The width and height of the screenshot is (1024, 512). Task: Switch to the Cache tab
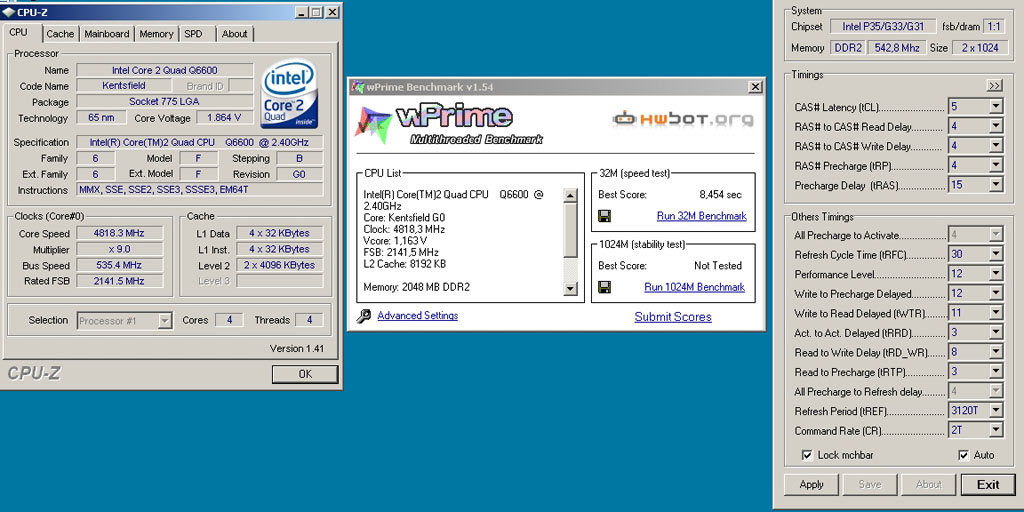coord(61,34)
